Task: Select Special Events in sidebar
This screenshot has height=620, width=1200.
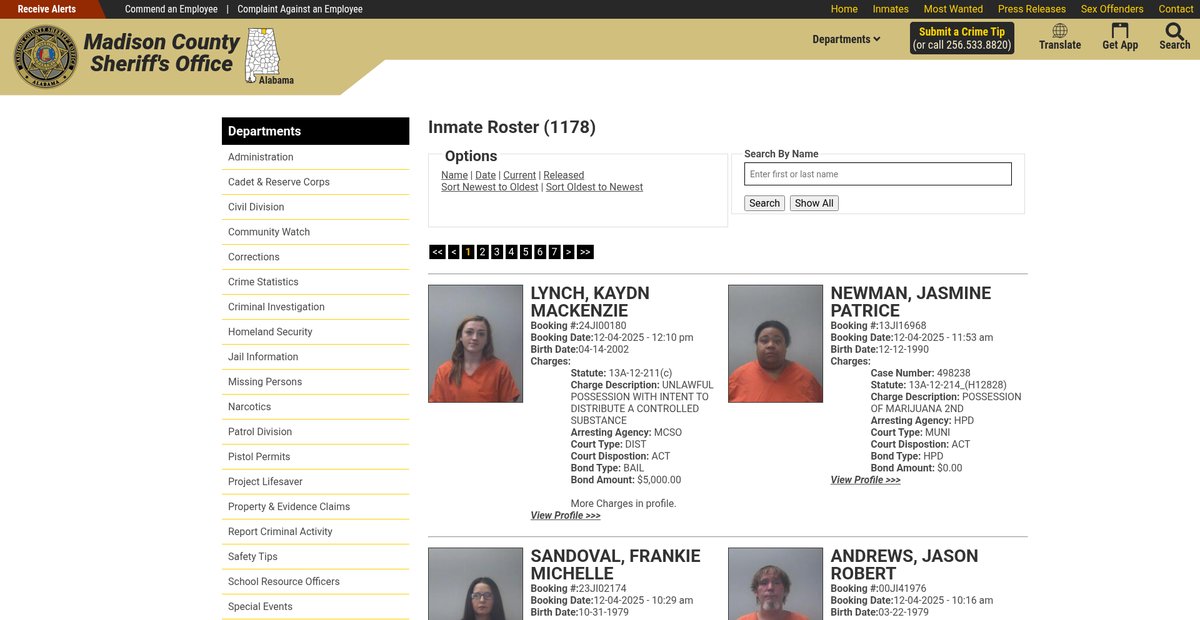Action: pos(315,607)
